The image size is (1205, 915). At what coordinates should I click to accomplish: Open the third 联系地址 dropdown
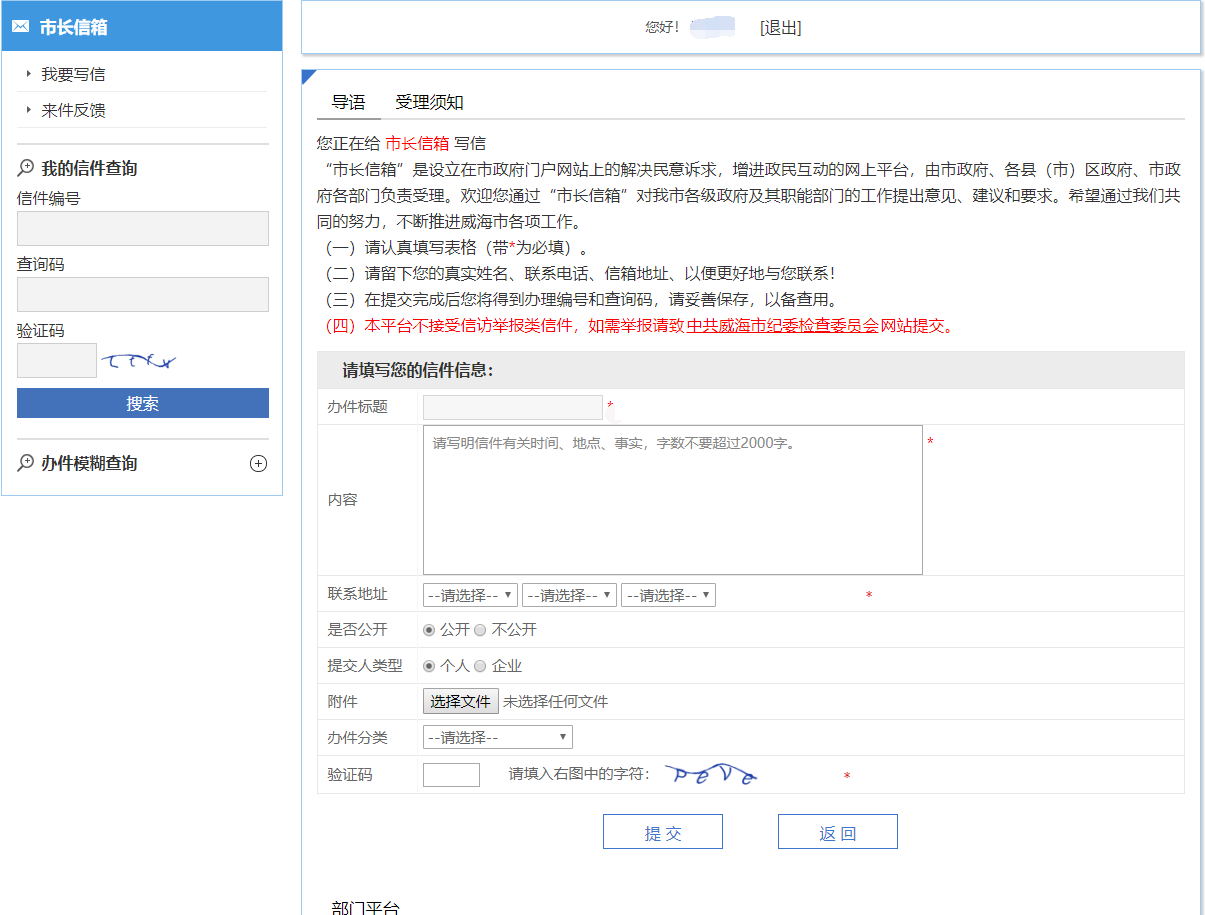tap(668, 595)
